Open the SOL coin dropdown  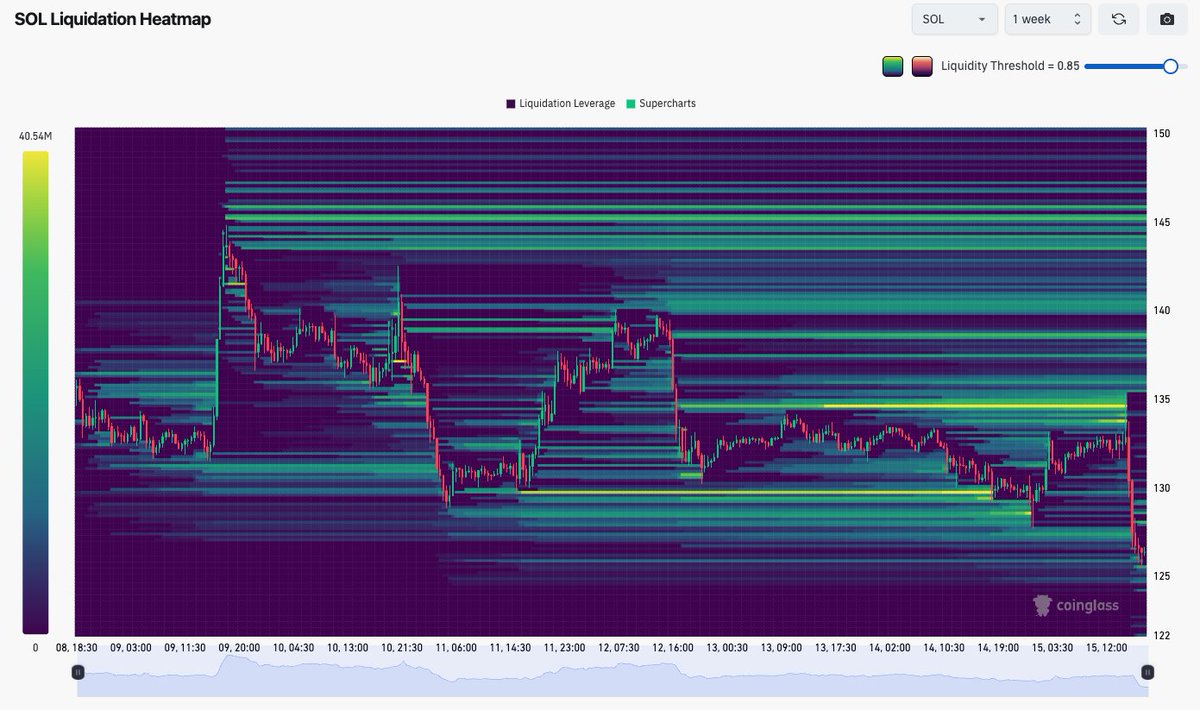[954, 19]
